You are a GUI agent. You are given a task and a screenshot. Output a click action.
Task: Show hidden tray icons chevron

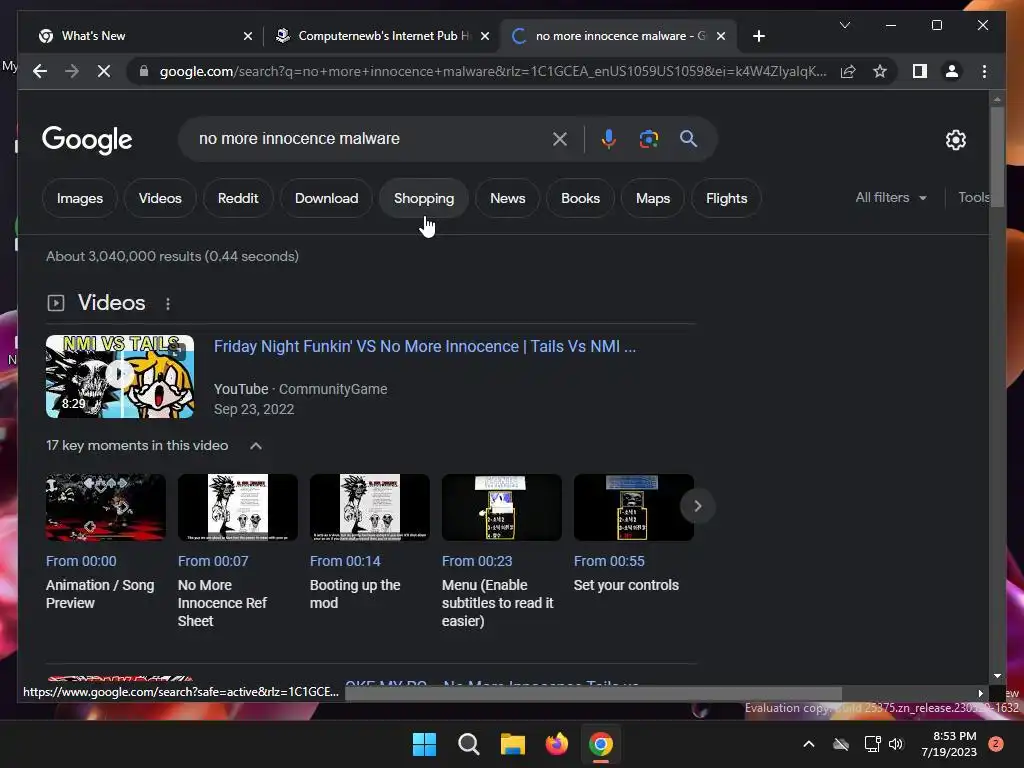click(808, 744)
